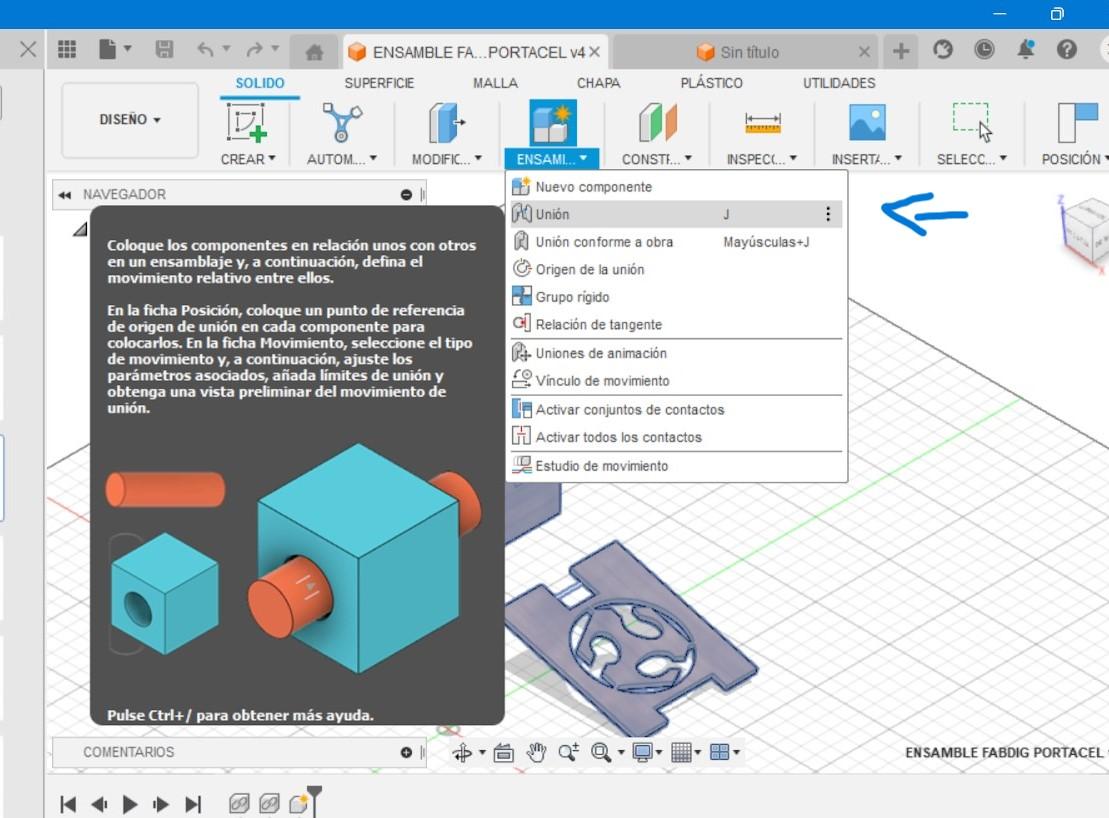
Task: Undo the last action
Action: (206, 49)
